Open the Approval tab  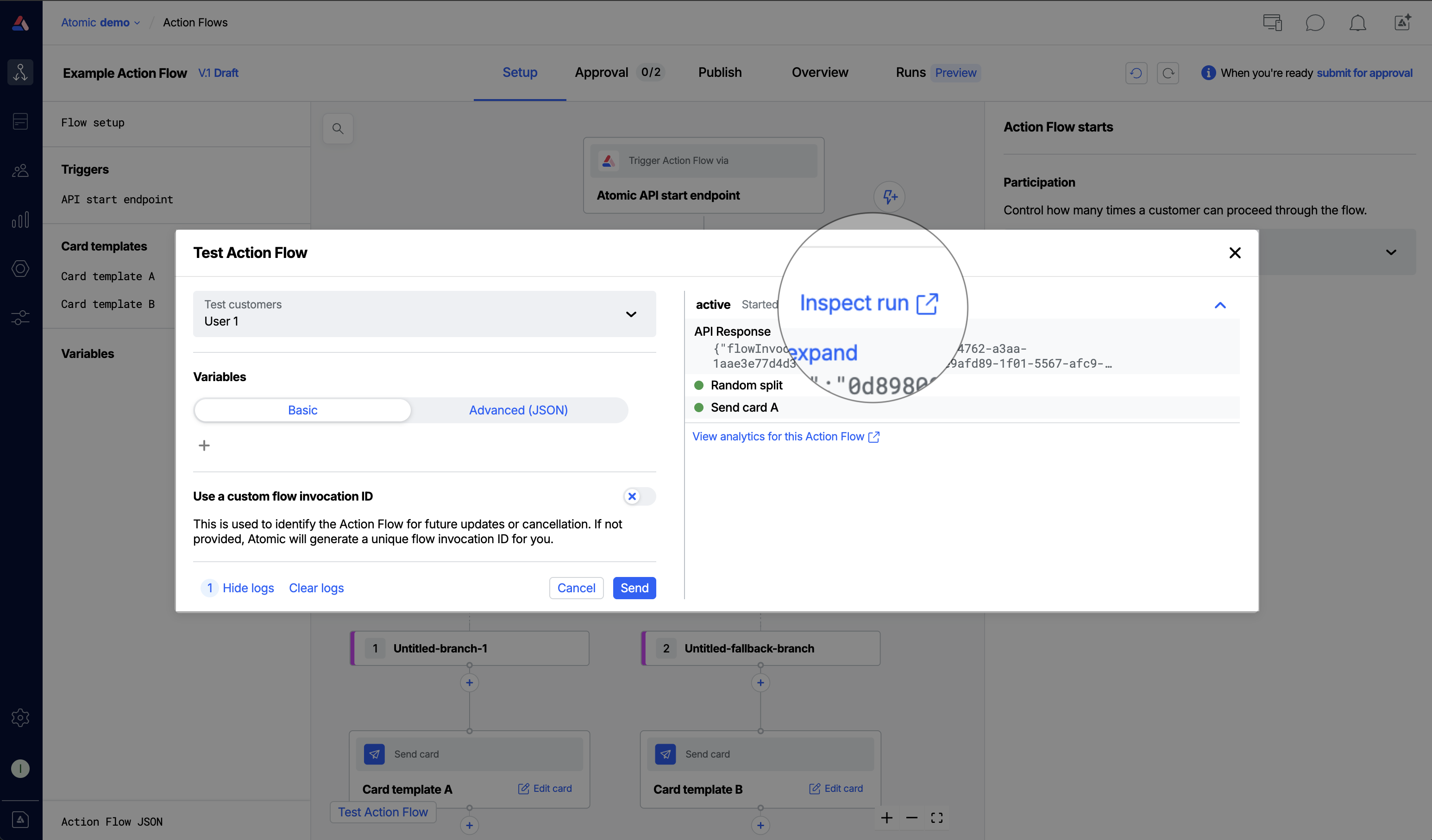pyautogui.click(x=601, y=72)
